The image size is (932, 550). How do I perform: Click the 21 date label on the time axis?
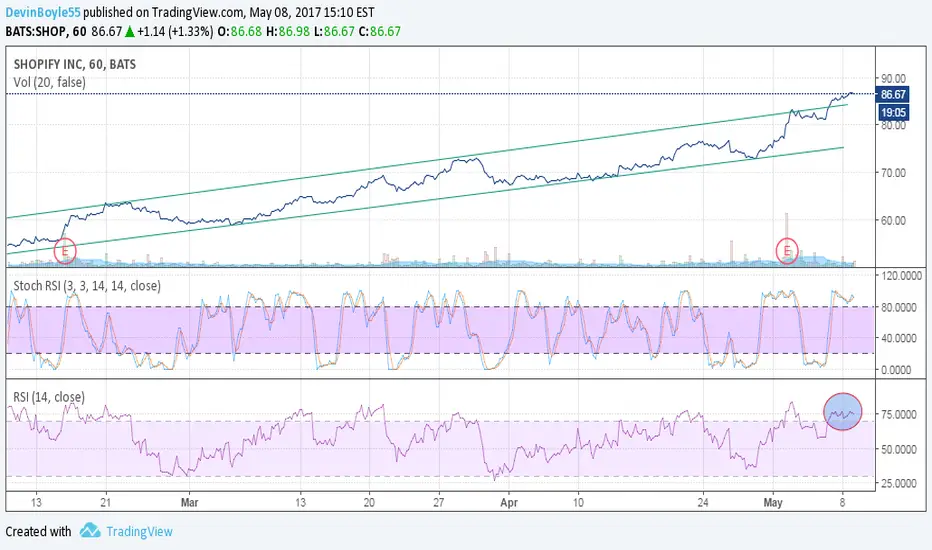[105, 502]
